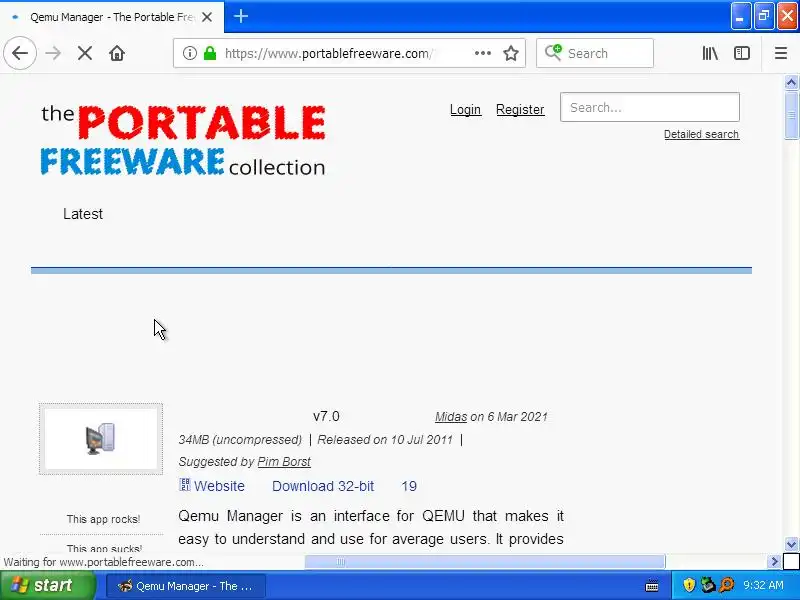Focus the Firefox toolbar Search box
The image size is (800, 600).
point(595,53)
